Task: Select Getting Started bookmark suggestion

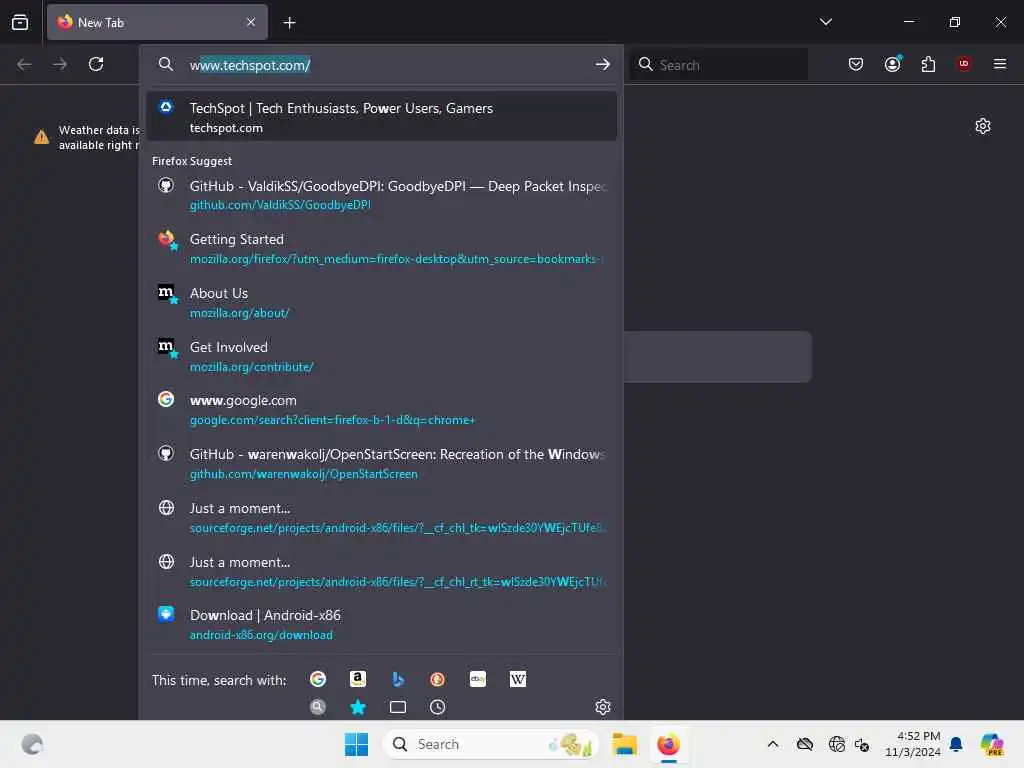Action: (x=381, y=248)
